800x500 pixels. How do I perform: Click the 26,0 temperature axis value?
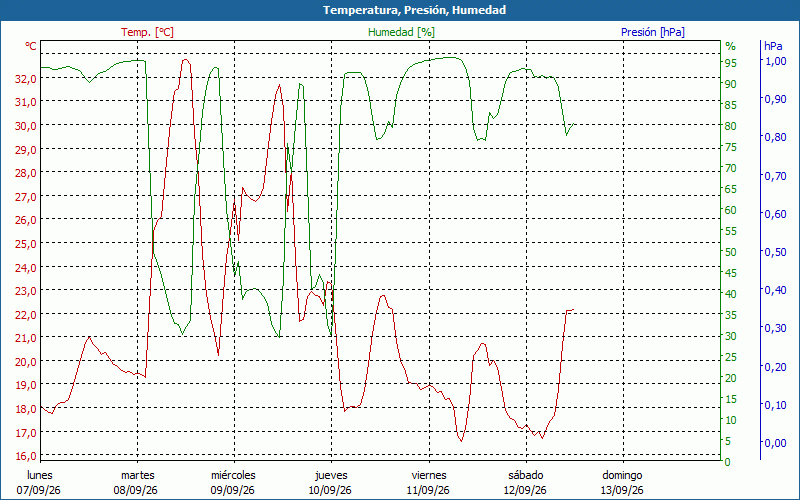pyautogui.click(x=27, y=220)
